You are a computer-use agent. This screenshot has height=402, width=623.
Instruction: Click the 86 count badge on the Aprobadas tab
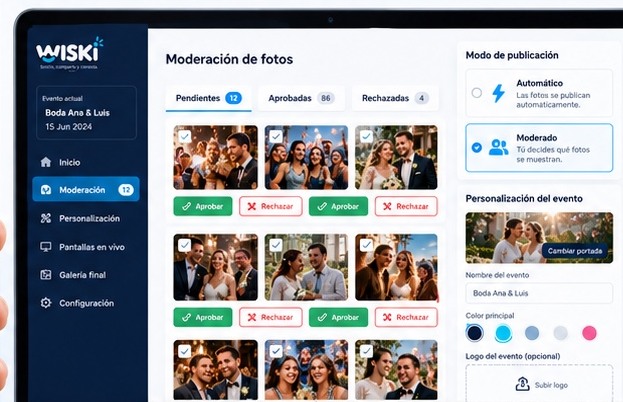coord(326,98)
